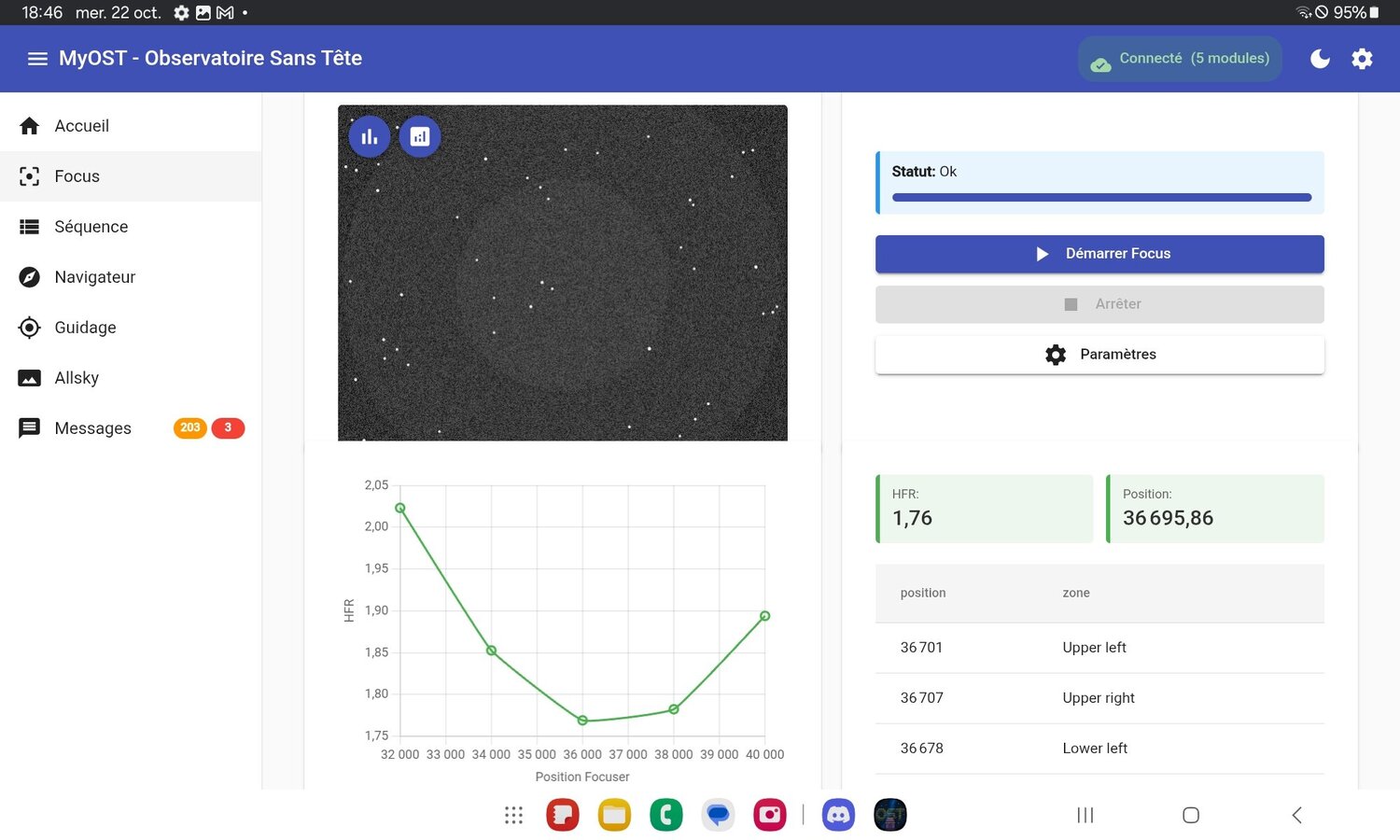Open the Paramètres gear in the Focus panel
This screenshot has height=840, width=1400.
click(1099, 355)
